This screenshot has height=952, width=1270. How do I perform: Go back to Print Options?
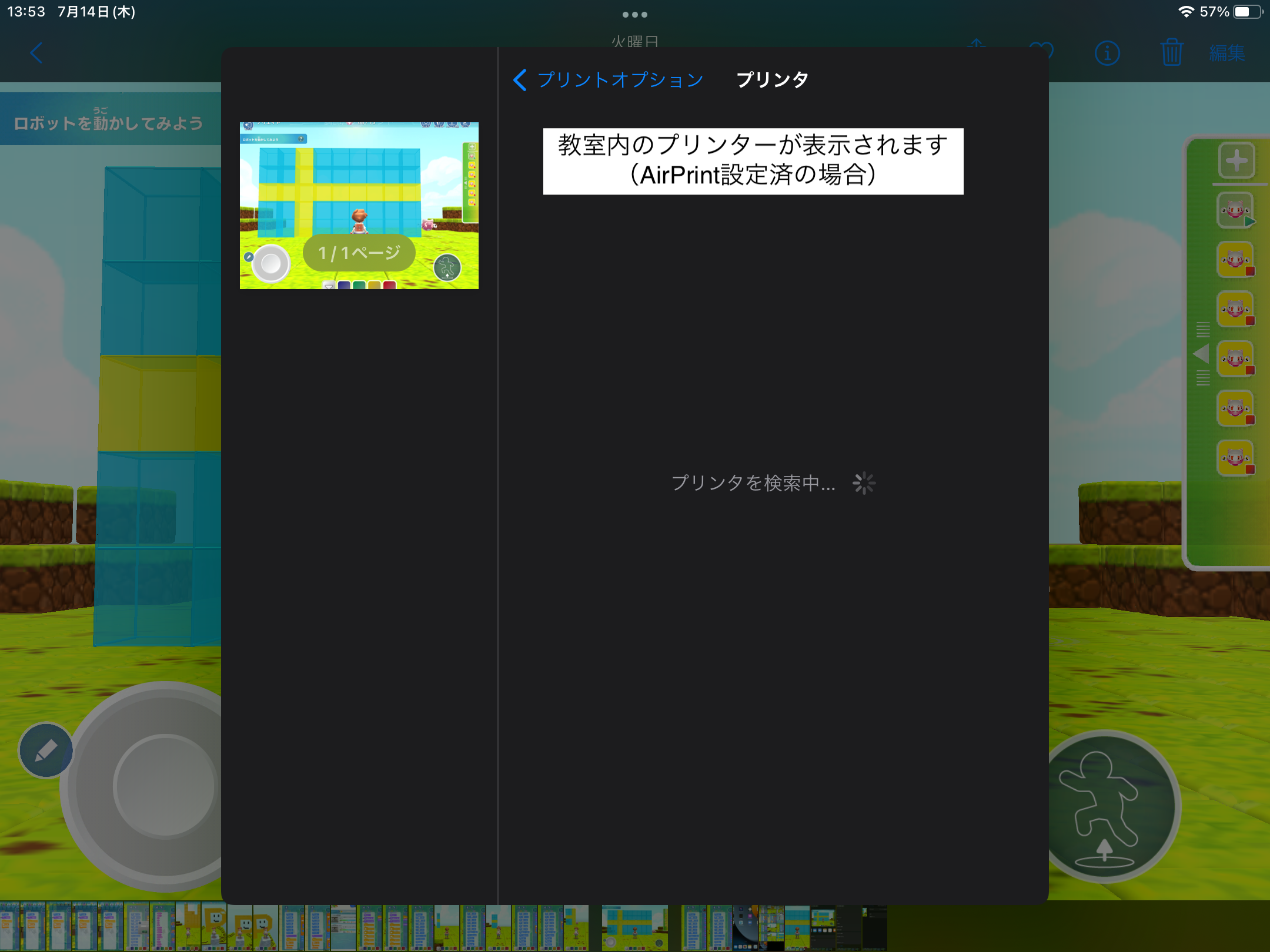(609, 80)
